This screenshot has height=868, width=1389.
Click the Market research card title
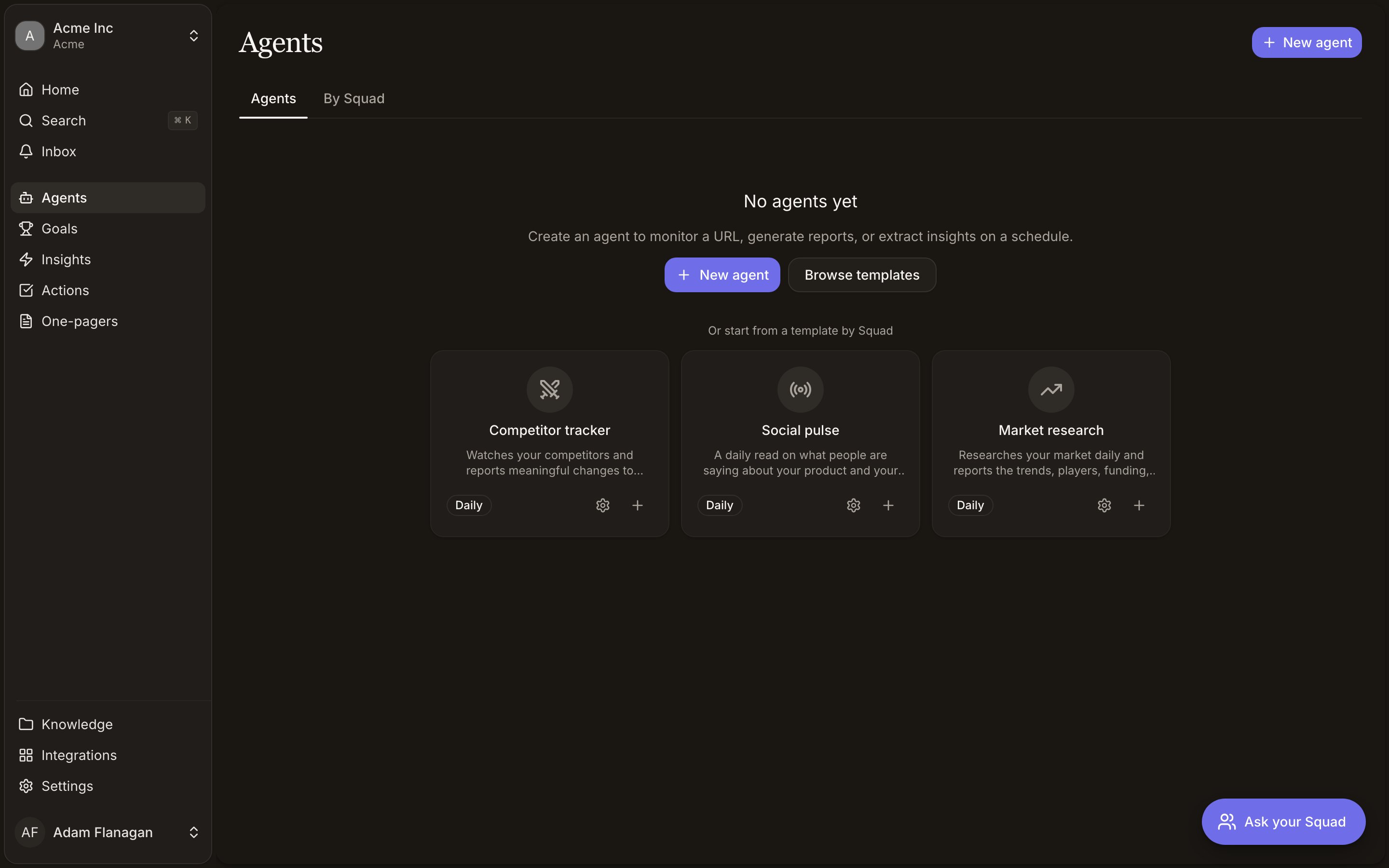click(x=1051, y=430)
